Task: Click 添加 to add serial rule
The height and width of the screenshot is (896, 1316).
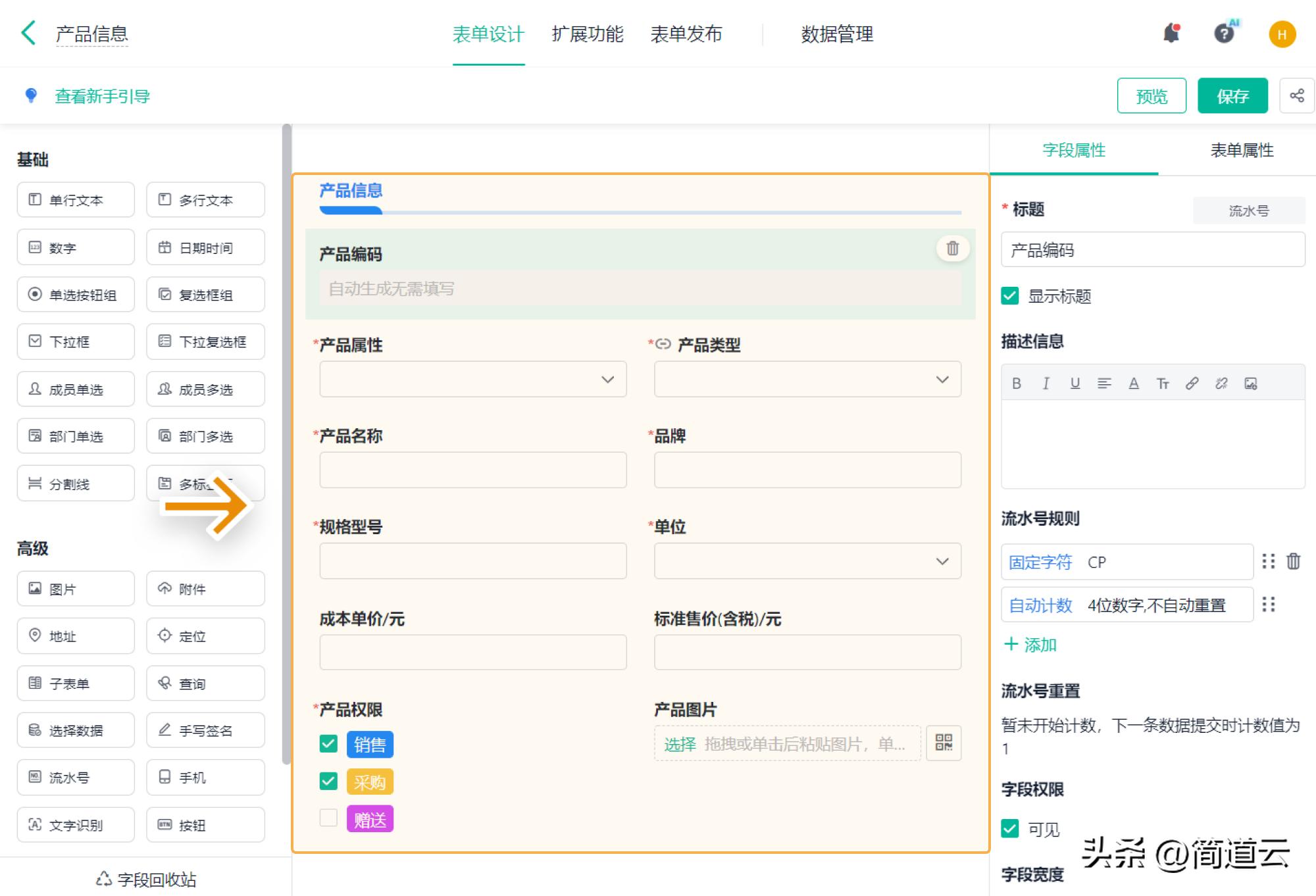Action: (1030, 645)
